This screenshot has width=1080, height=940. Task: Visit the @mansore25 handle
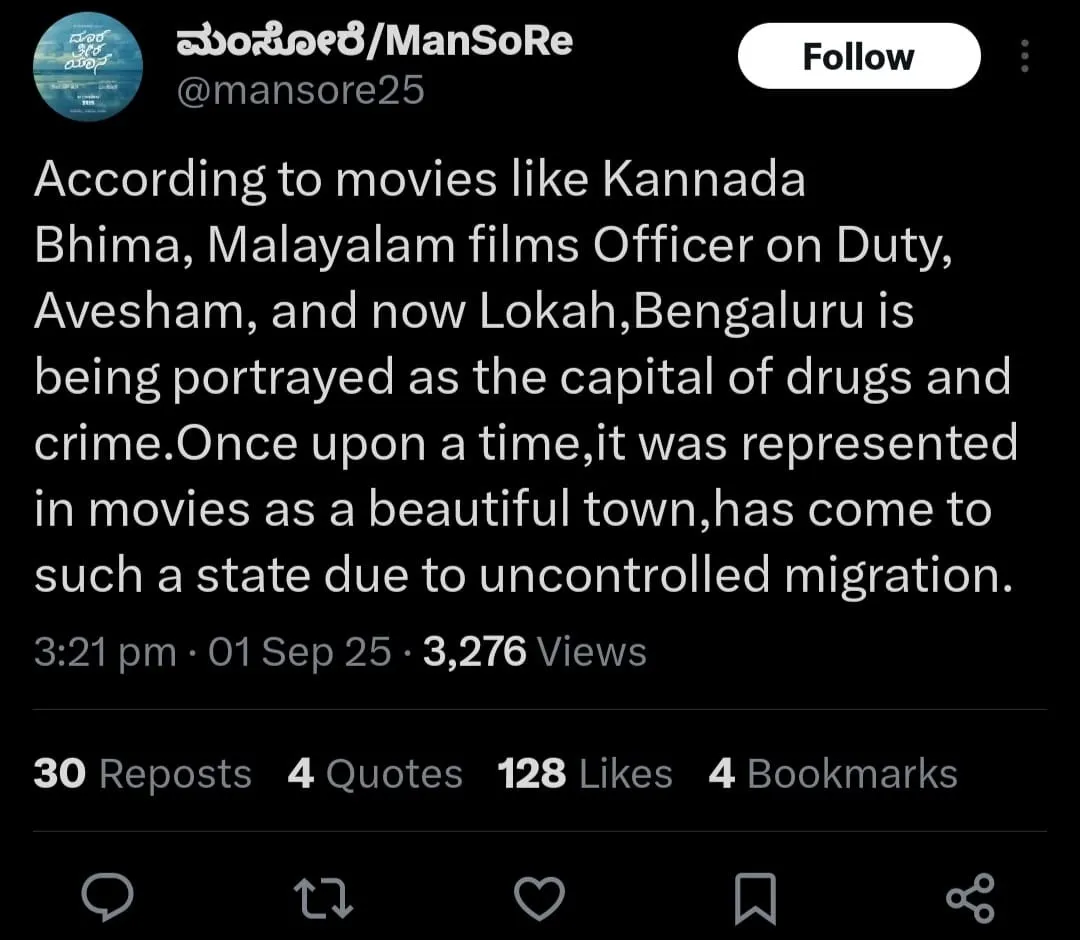click(x=300, y=90)
